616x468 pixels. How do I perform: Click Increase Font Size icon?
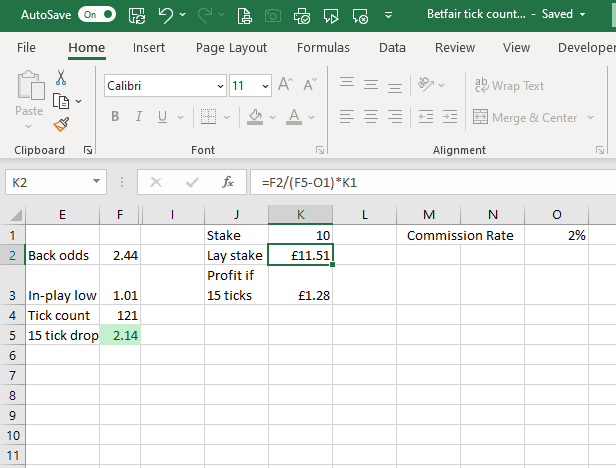click(284, 86)
